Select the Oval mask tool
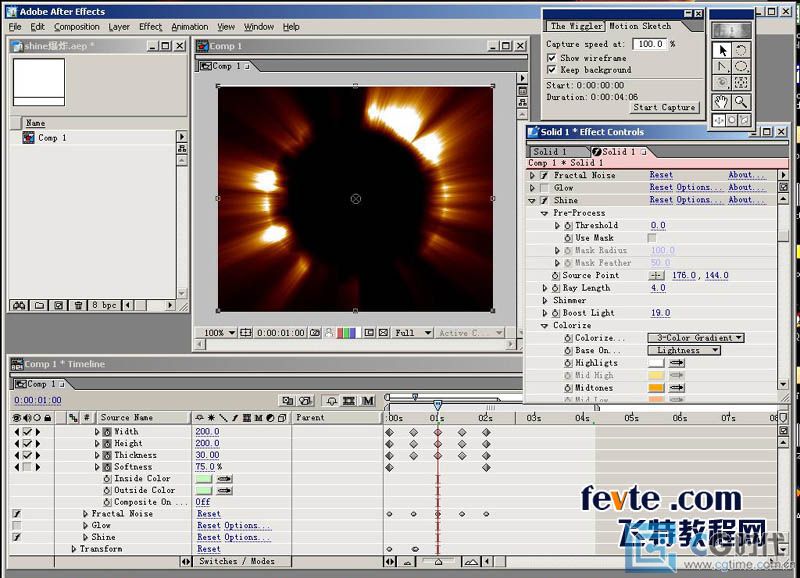 pyautogui.click(x=741, y=66)
